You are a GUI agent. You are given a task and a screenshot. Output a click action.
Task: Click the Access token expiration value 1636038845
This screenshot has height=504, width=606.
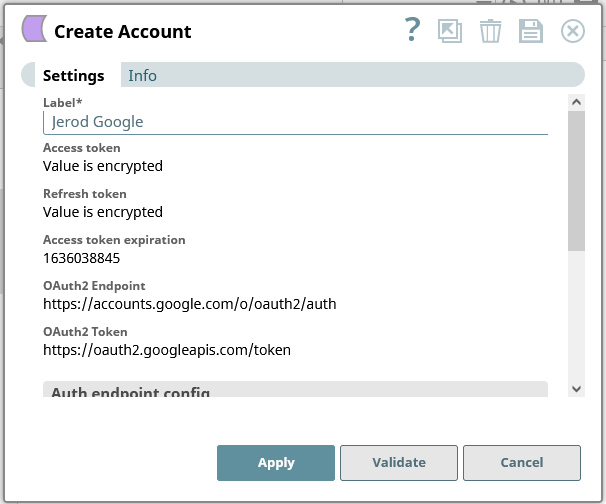tap(82, 258)
